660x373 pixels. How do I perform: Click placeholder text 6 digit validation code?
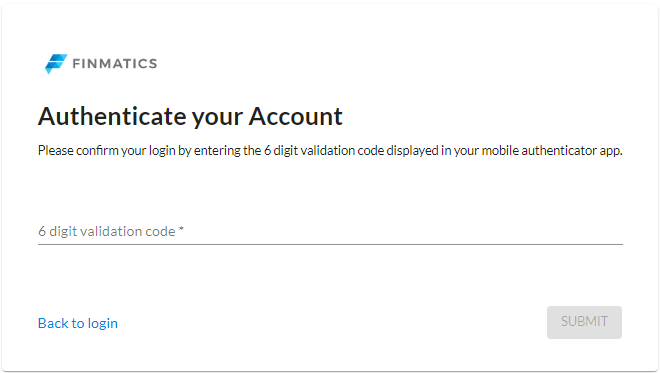(x=106, y=231)
